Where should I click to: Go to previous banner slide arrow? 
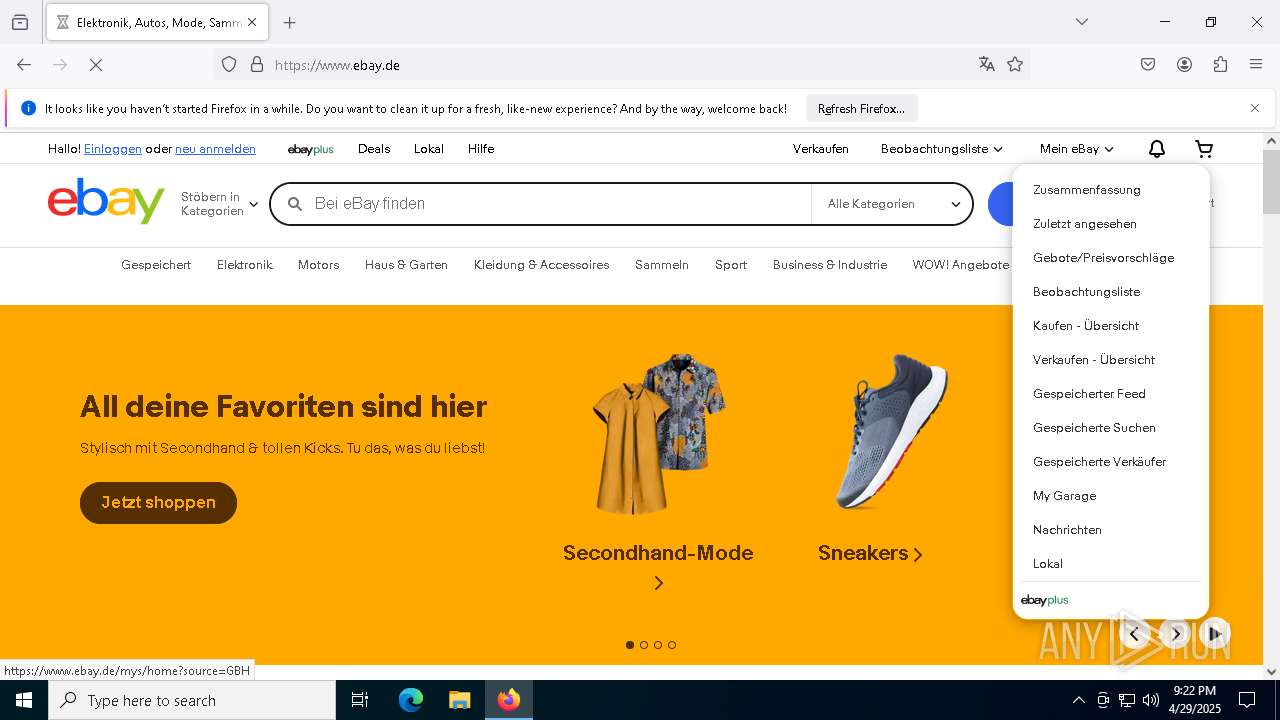1134,634
